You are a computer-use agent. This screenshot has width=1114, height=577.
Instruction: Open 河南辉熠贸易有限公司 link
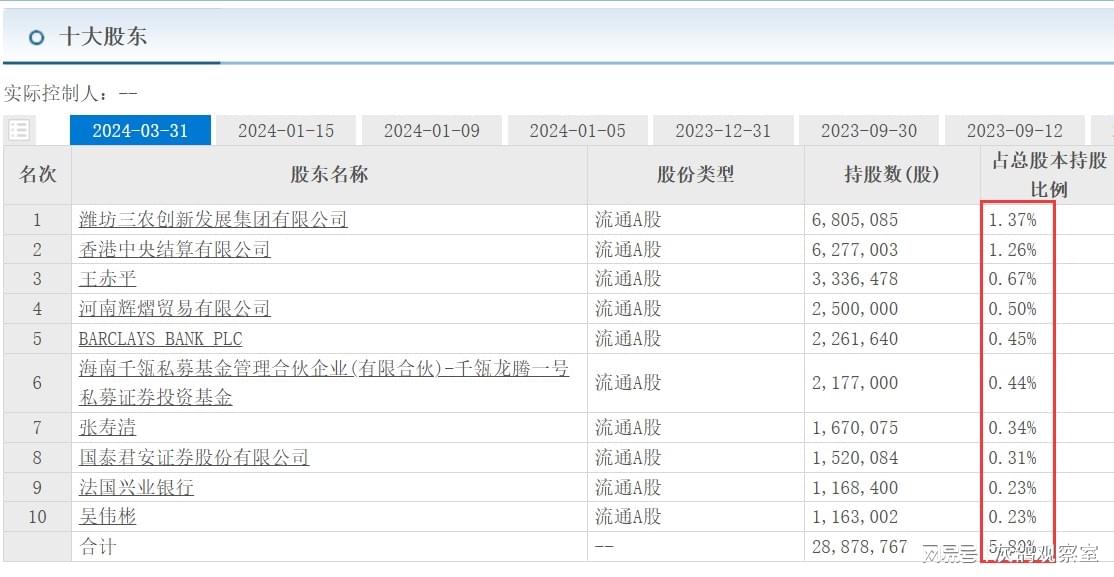click(x=175, y=308)
